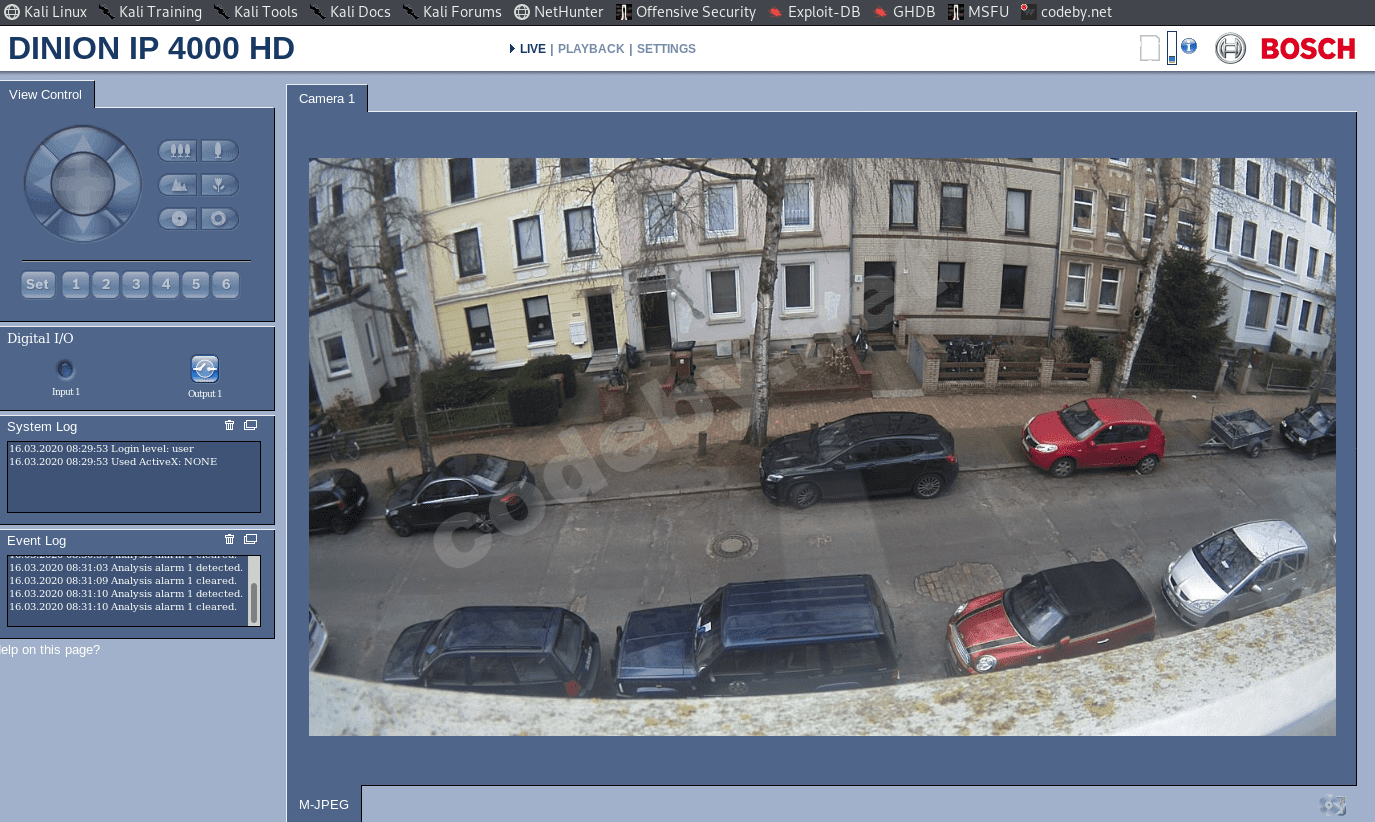
Task: Open the Offensive Security bookmark
Action: (x=686, y=12)
